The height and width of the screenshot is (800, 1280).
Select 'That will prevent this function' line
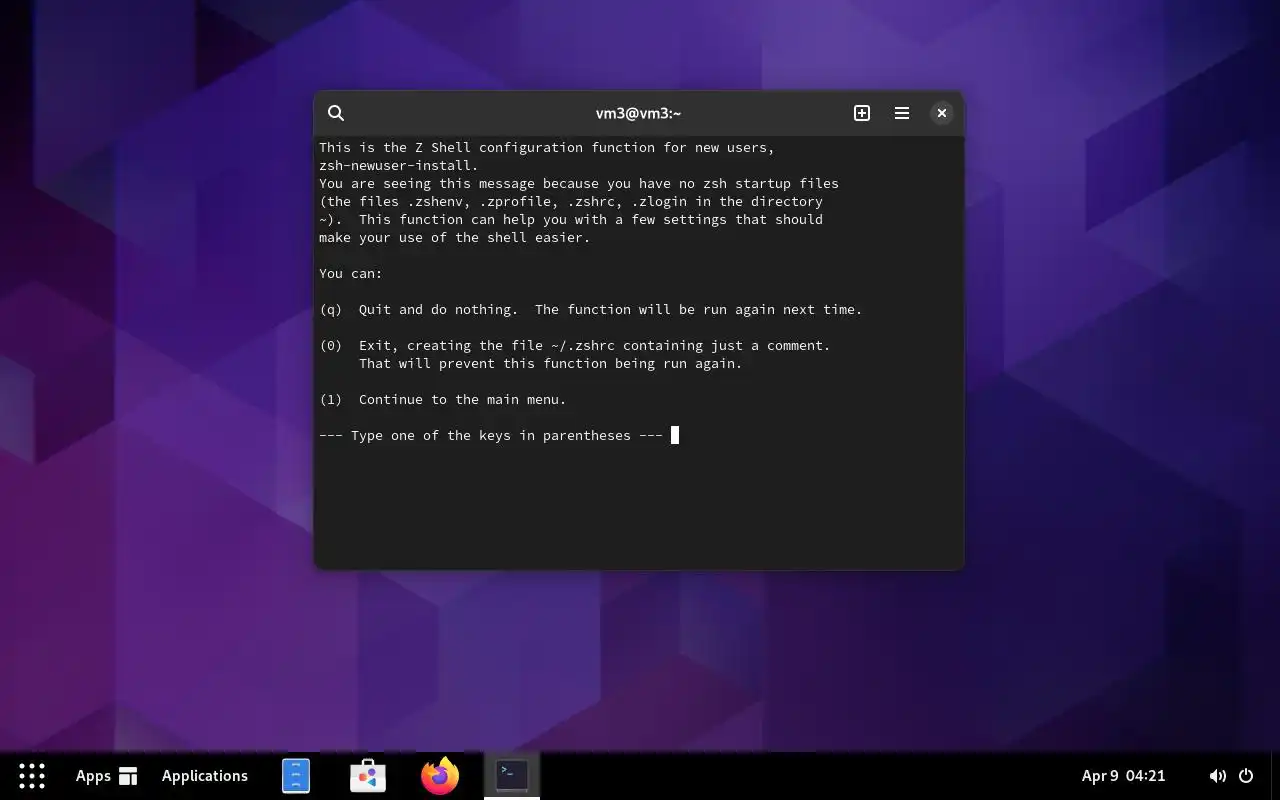coord(551,363)
